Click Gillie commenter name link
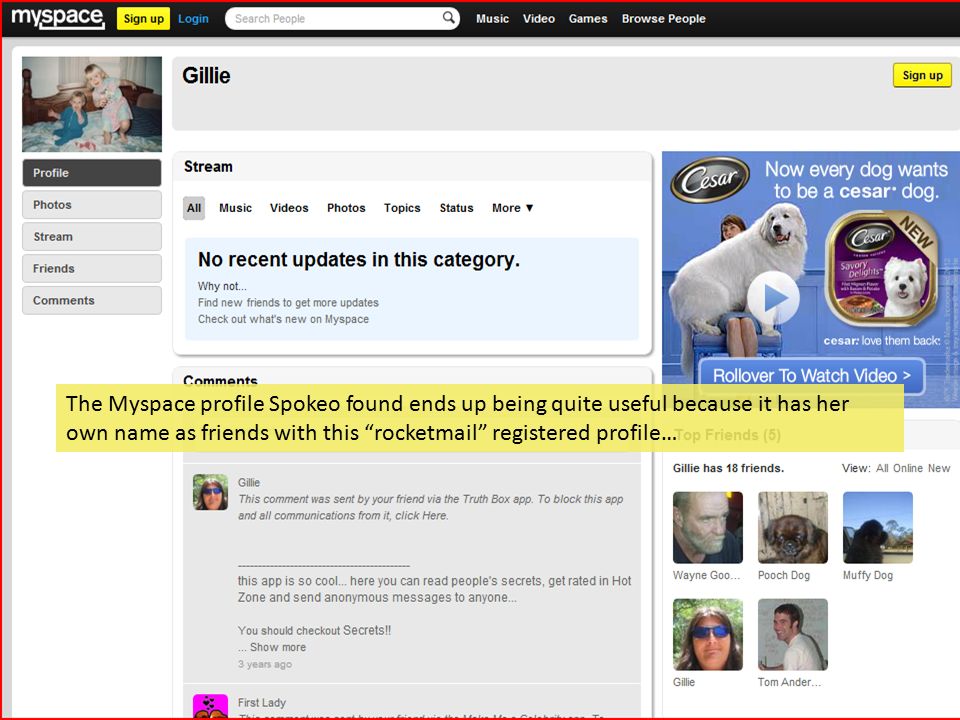Screen dimensions: 960x720 [249, 482]
